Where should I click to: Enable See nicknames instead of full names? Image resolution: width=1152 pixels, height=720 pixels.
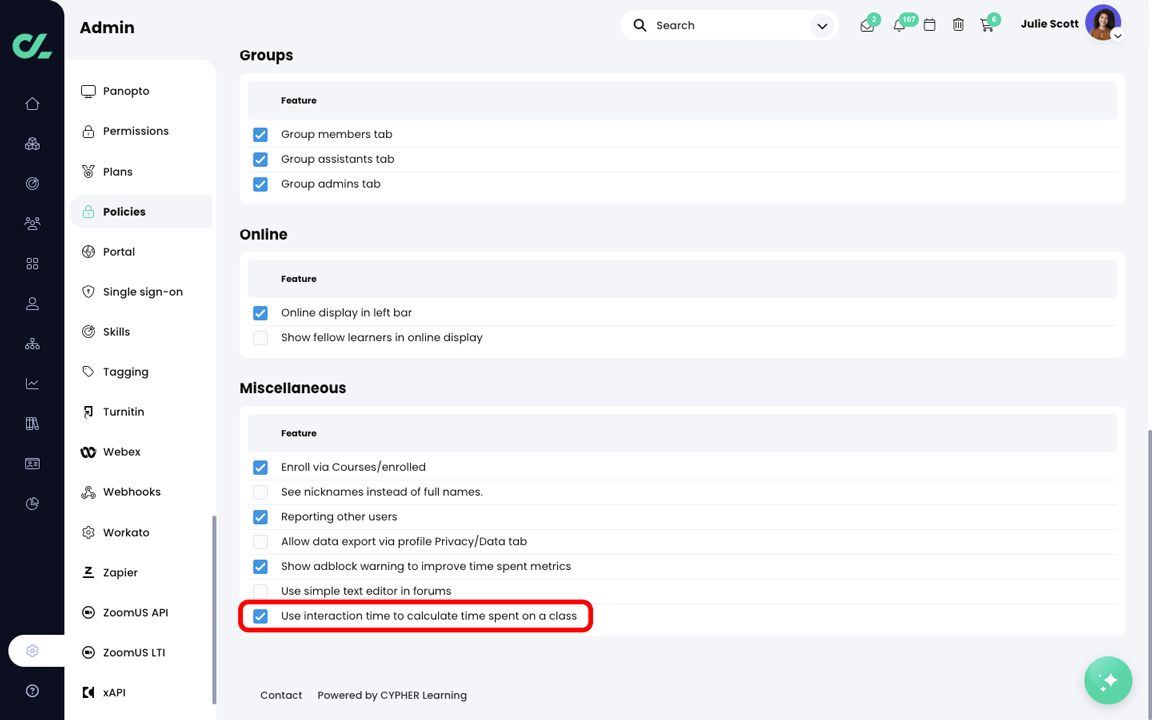pos(260,492)
